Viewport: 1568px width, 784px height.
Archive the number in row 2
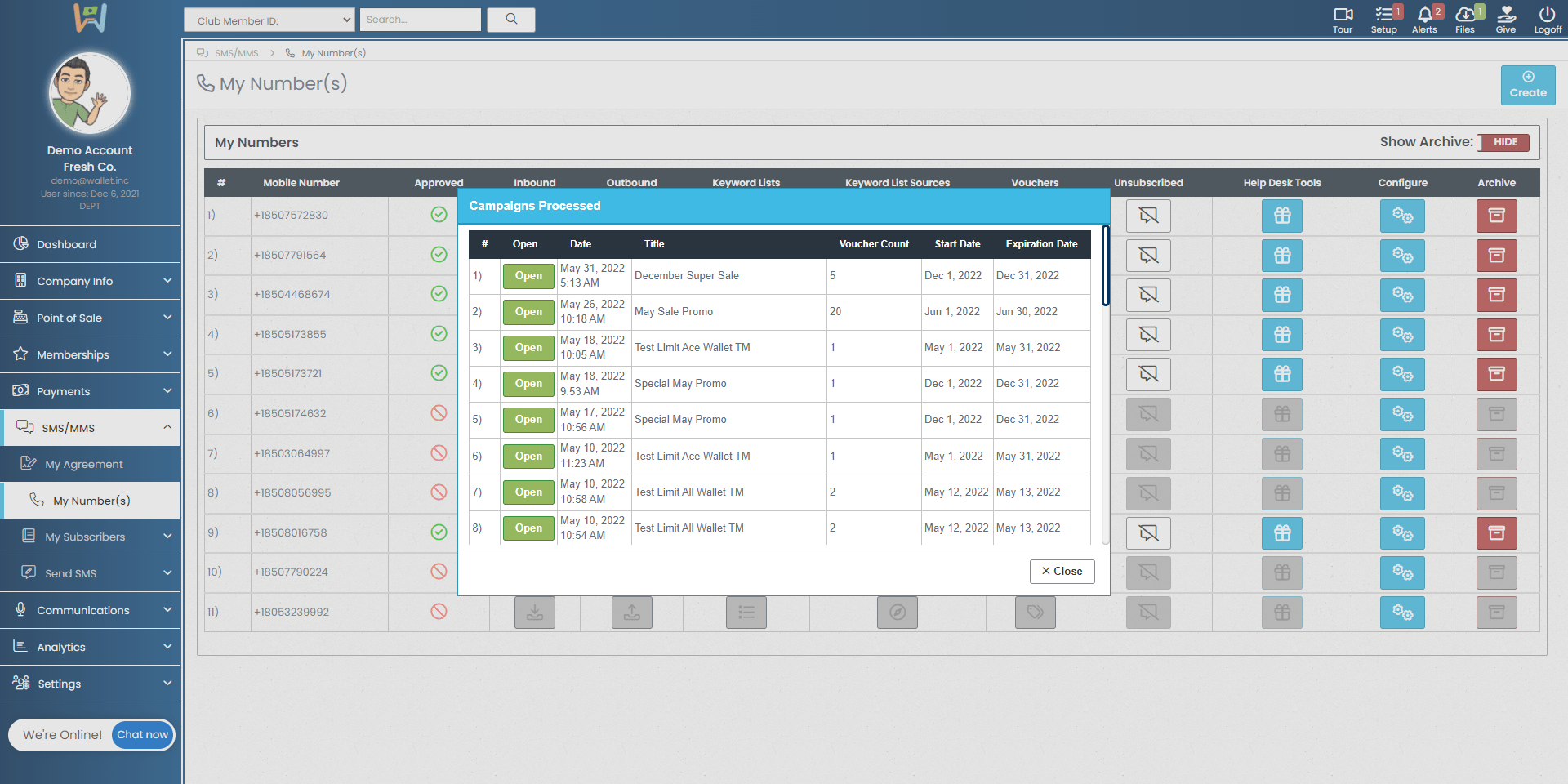pyautogui.click(x=1496, y=256)
